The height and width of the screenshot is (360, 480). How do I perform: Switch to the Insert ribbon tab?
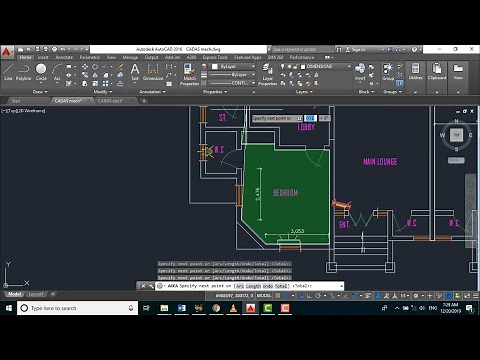[x=43, y=57]
